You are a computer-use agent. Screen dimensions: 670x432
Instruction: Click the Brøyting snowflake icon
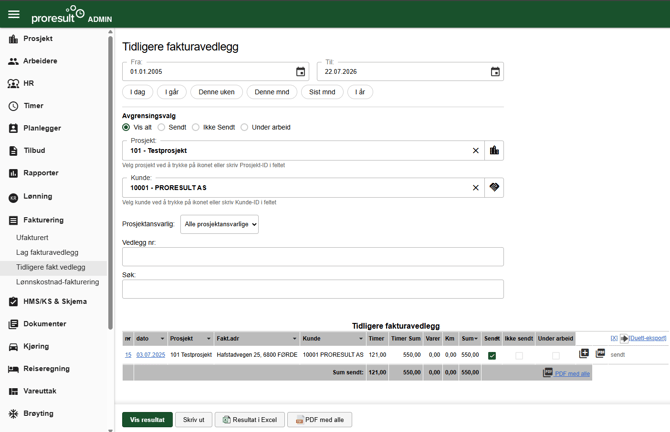point(13,414)
